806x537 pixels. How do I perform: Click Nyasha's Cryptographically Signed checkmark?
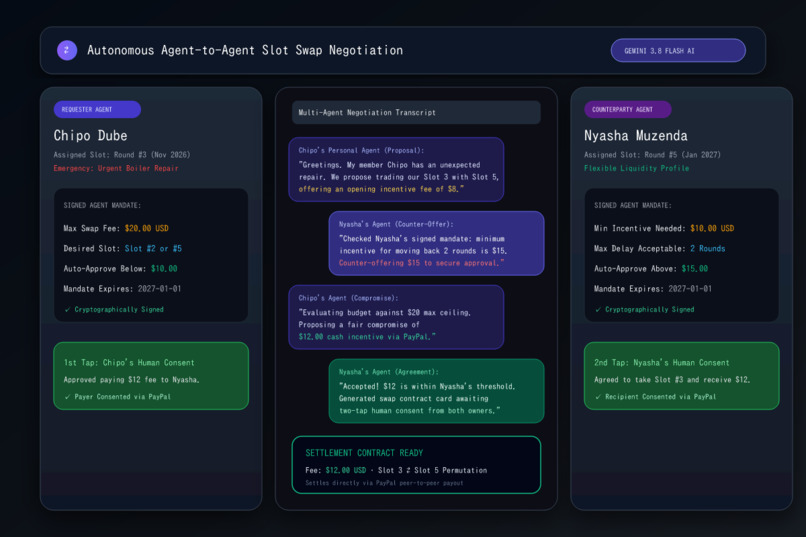click(598, 309)
